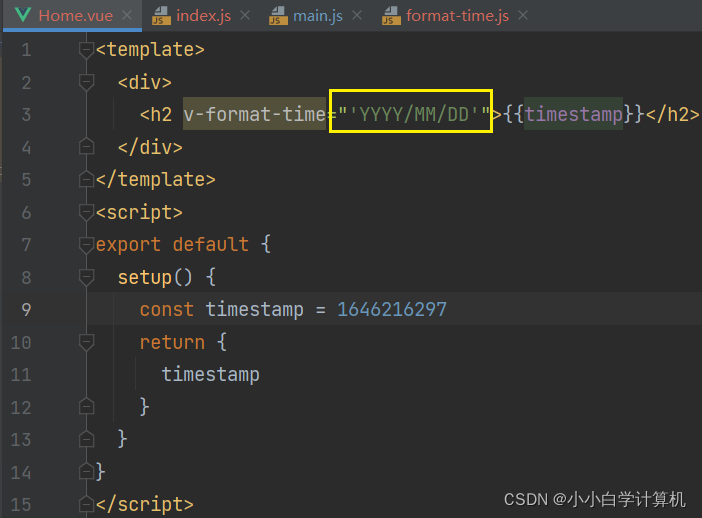Click the opening <template> tag
This screenshot has width=702, height=518.
150,50
